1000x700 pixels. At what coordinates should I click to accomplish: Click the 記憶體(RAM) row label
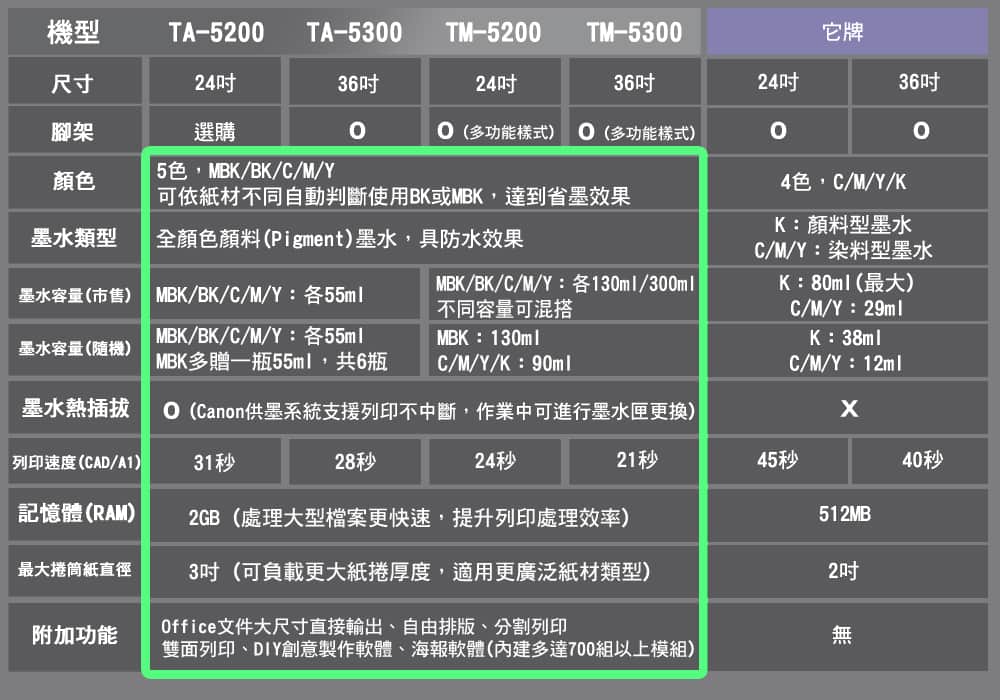pos(75,514)
